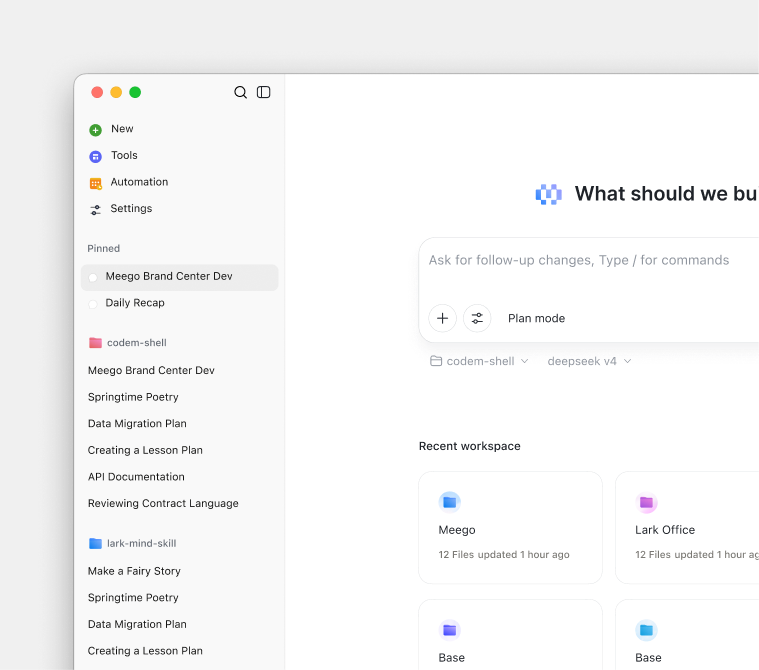
Task: Open the first Base workspace card
Action: [x=510, y=635]
